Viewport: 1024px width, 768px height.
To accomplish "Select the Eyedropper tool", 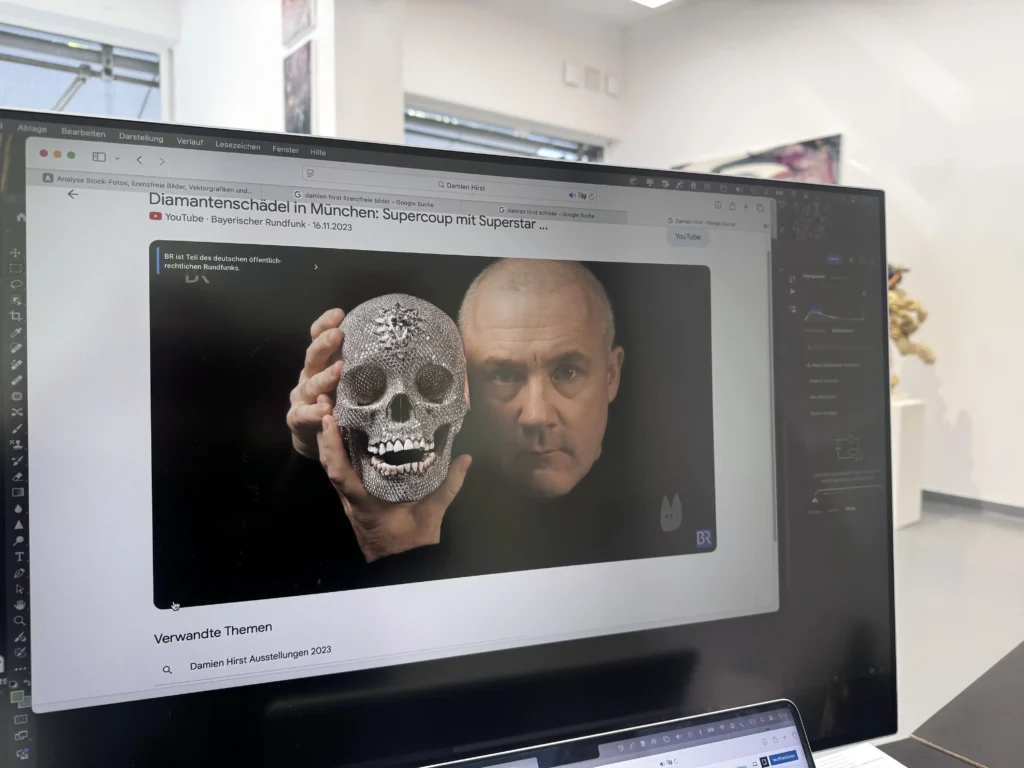I will tap(16, 332).
